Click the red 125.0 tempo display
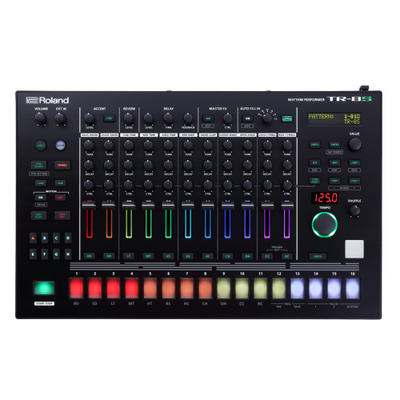 pos(325,198)
